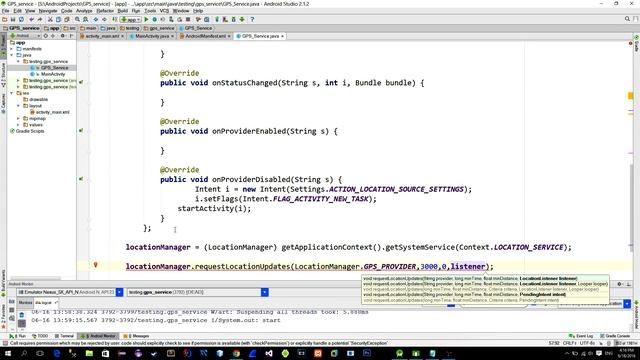Viewport: 640px width, 360px height.
Task: Click the GPS_Service class breadcrumb
Action: point(196,28)
